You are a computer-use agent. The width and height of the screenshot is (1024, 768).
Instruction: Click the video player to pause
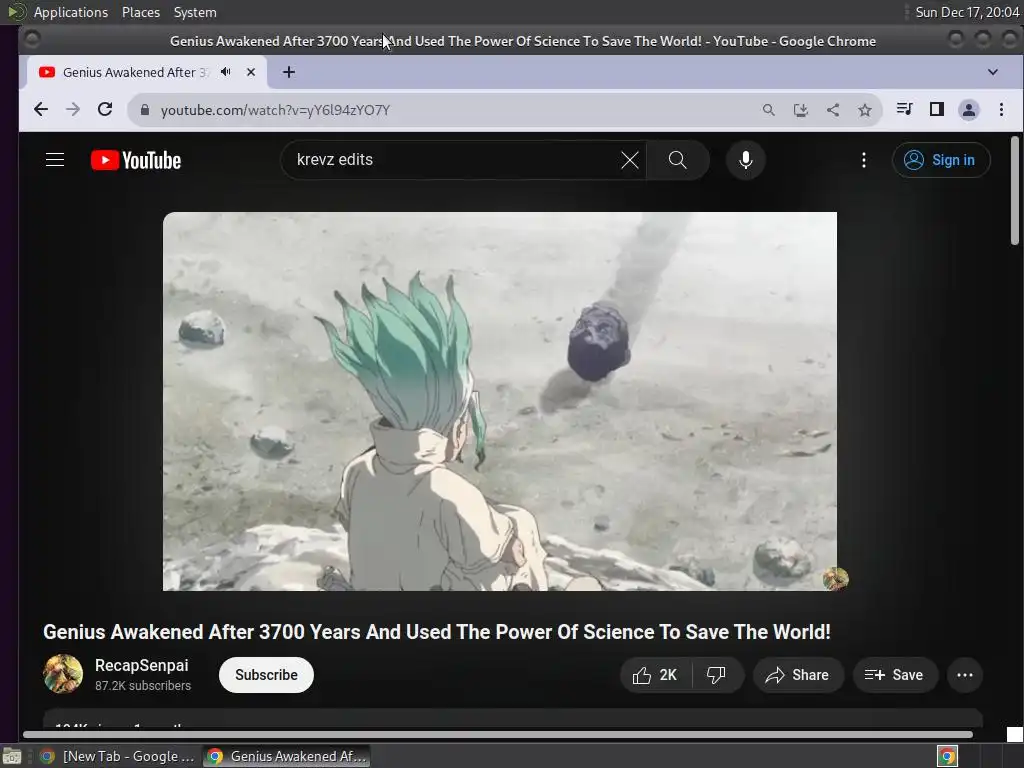coord(500,401)
